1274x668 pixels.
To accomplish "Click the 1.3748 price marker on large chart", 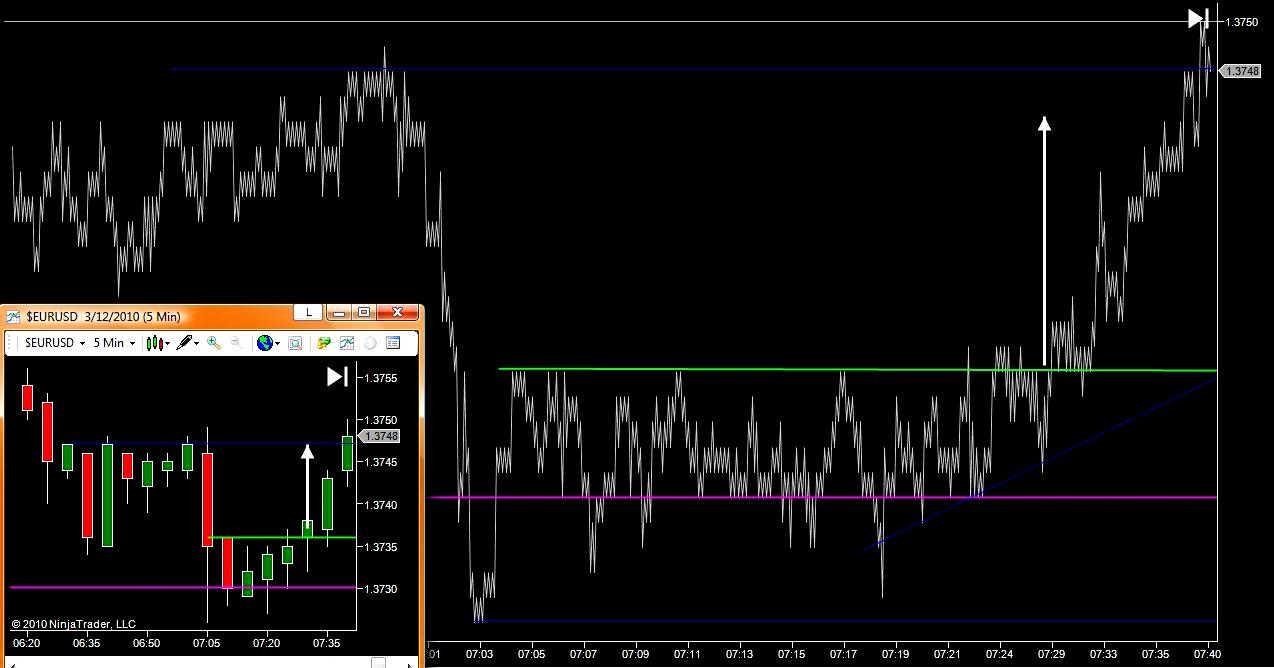I will point(1239,71).
